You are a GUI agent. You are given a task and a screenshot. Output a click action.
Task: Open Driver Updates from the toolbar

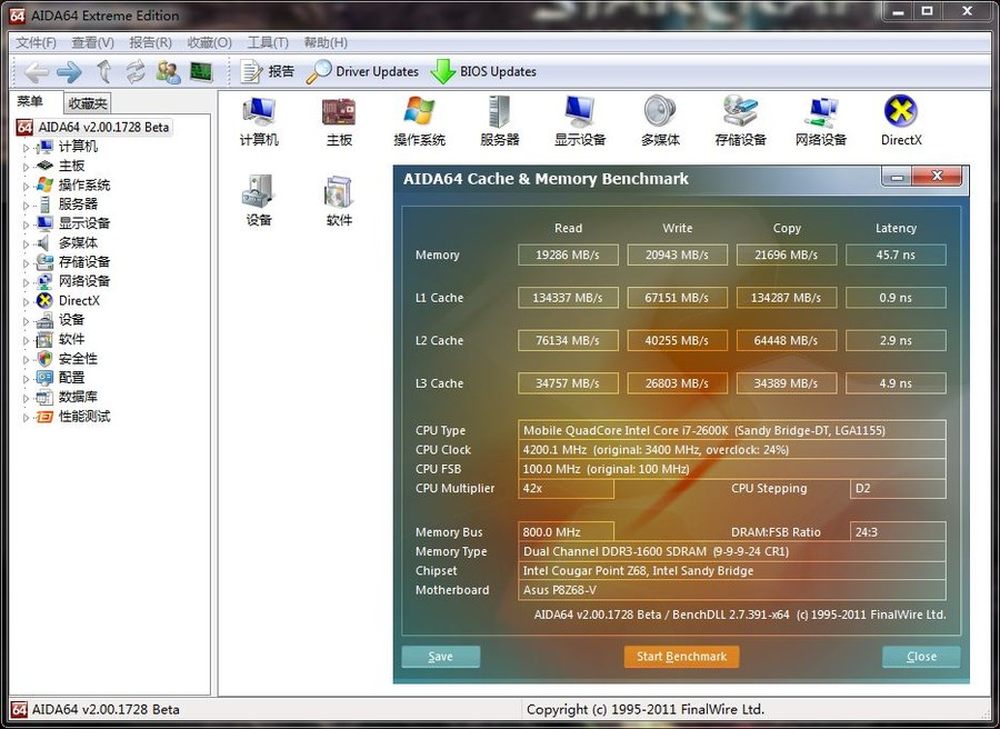362,71
